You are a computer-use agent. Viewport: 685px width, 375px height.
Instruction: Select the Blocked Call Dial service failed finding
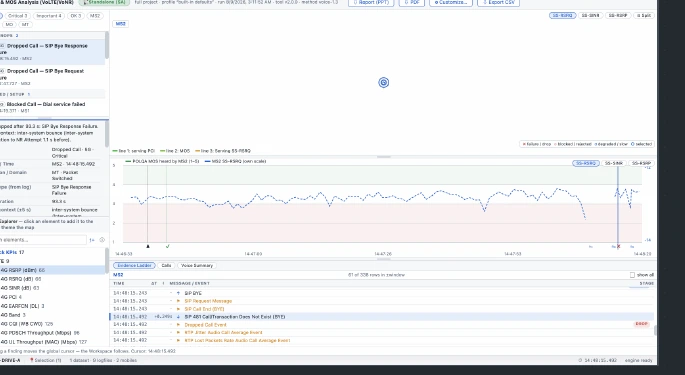[x=52, y=107]
